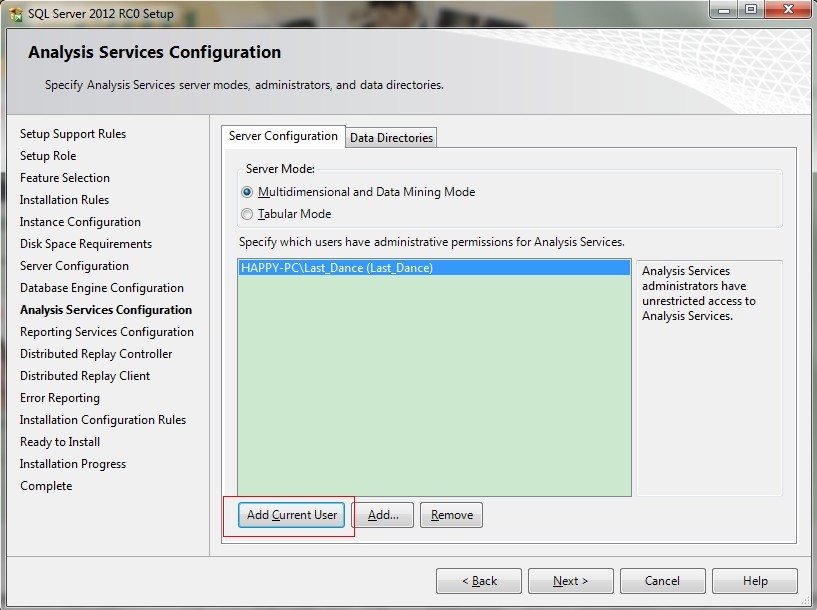Image resolution: width=817 pixels, height=610 pixels.
Task: Cancel the SQL Server setup
Action: point(662,581)
